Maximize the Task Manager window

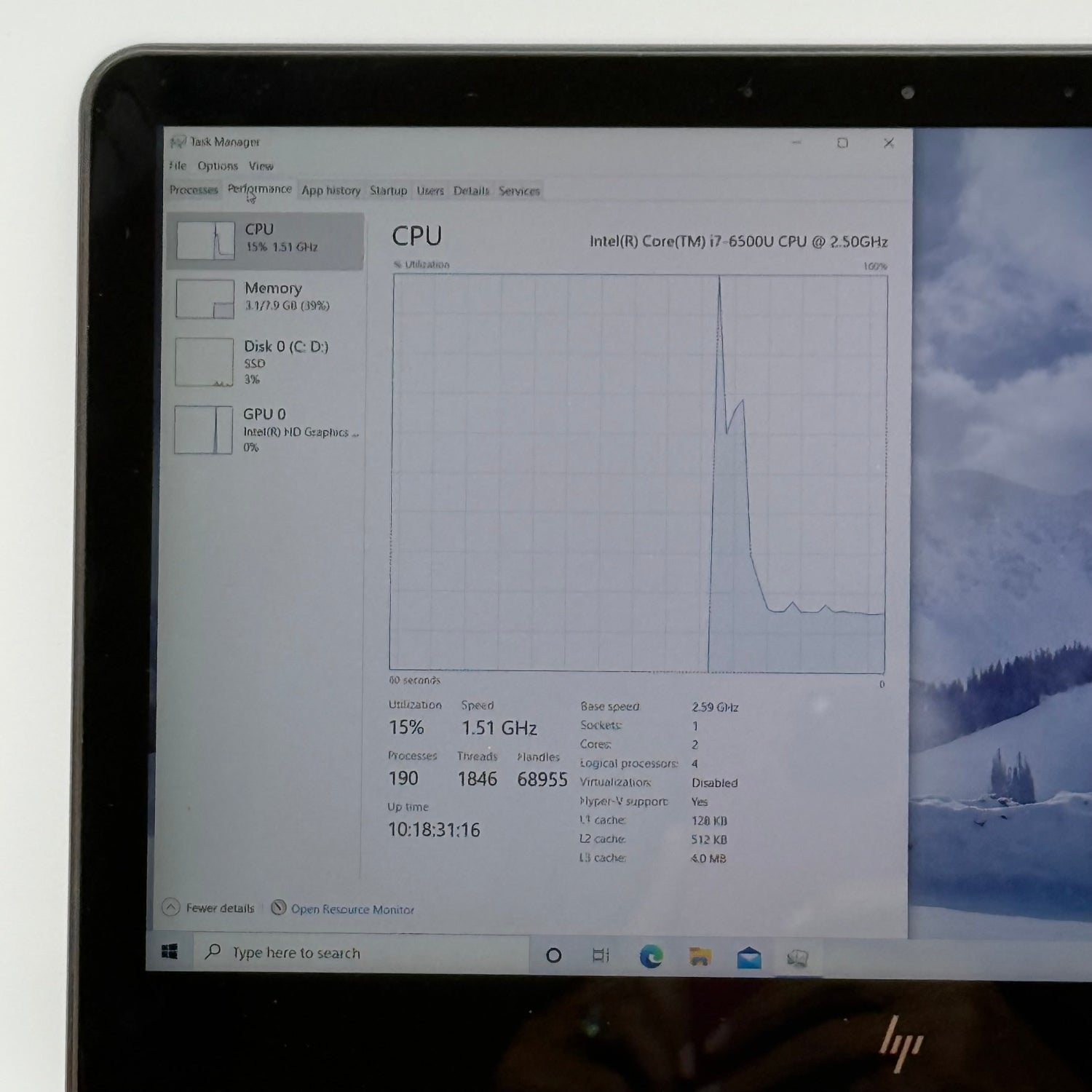click(842, 143)
